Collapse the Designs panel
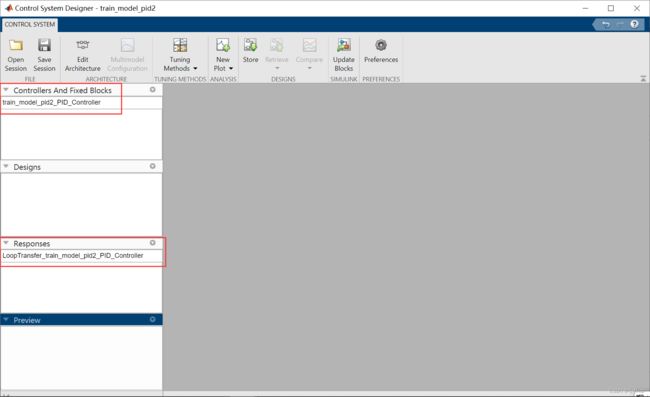 (6, 166)
